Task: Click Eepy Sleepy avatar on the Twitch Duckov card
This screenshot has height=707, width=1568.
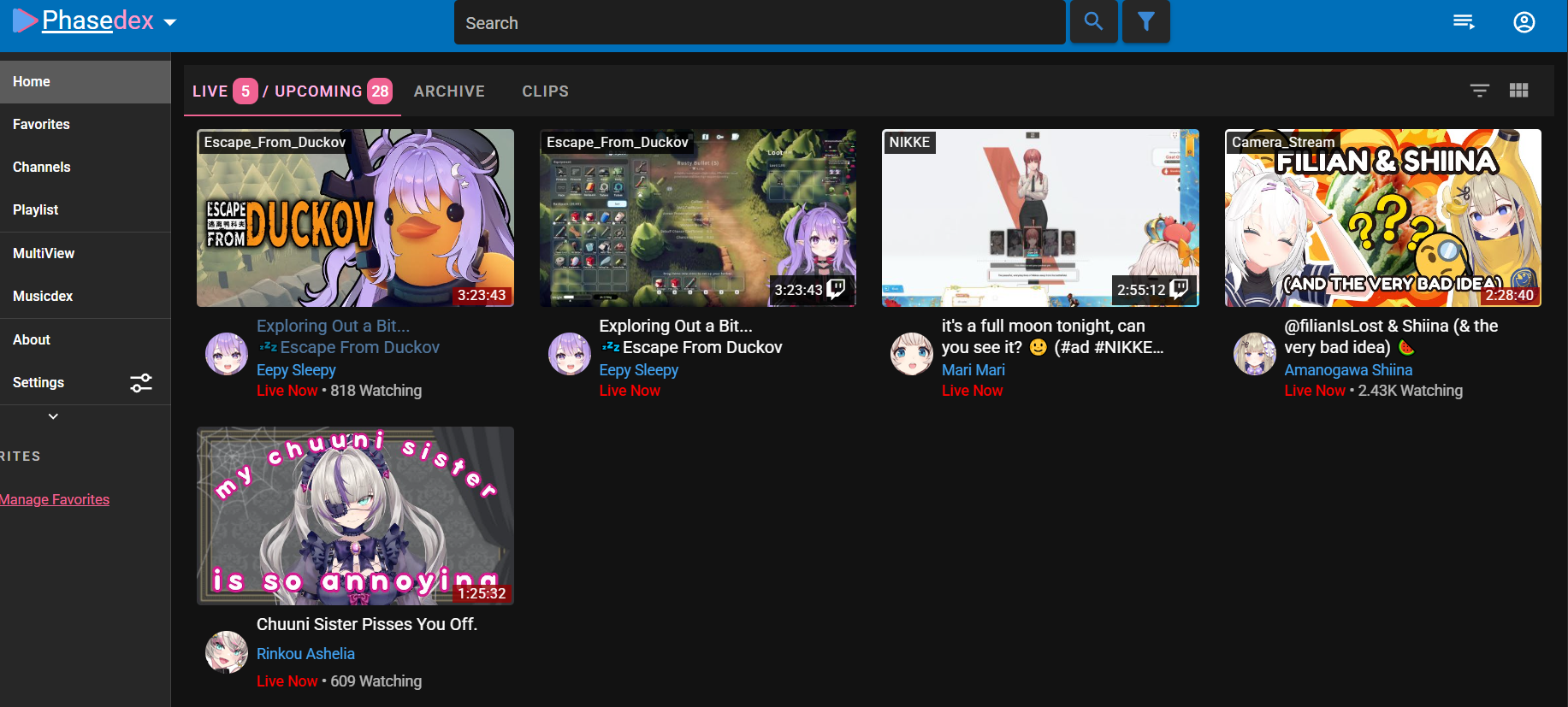Action: click(569, 354)
